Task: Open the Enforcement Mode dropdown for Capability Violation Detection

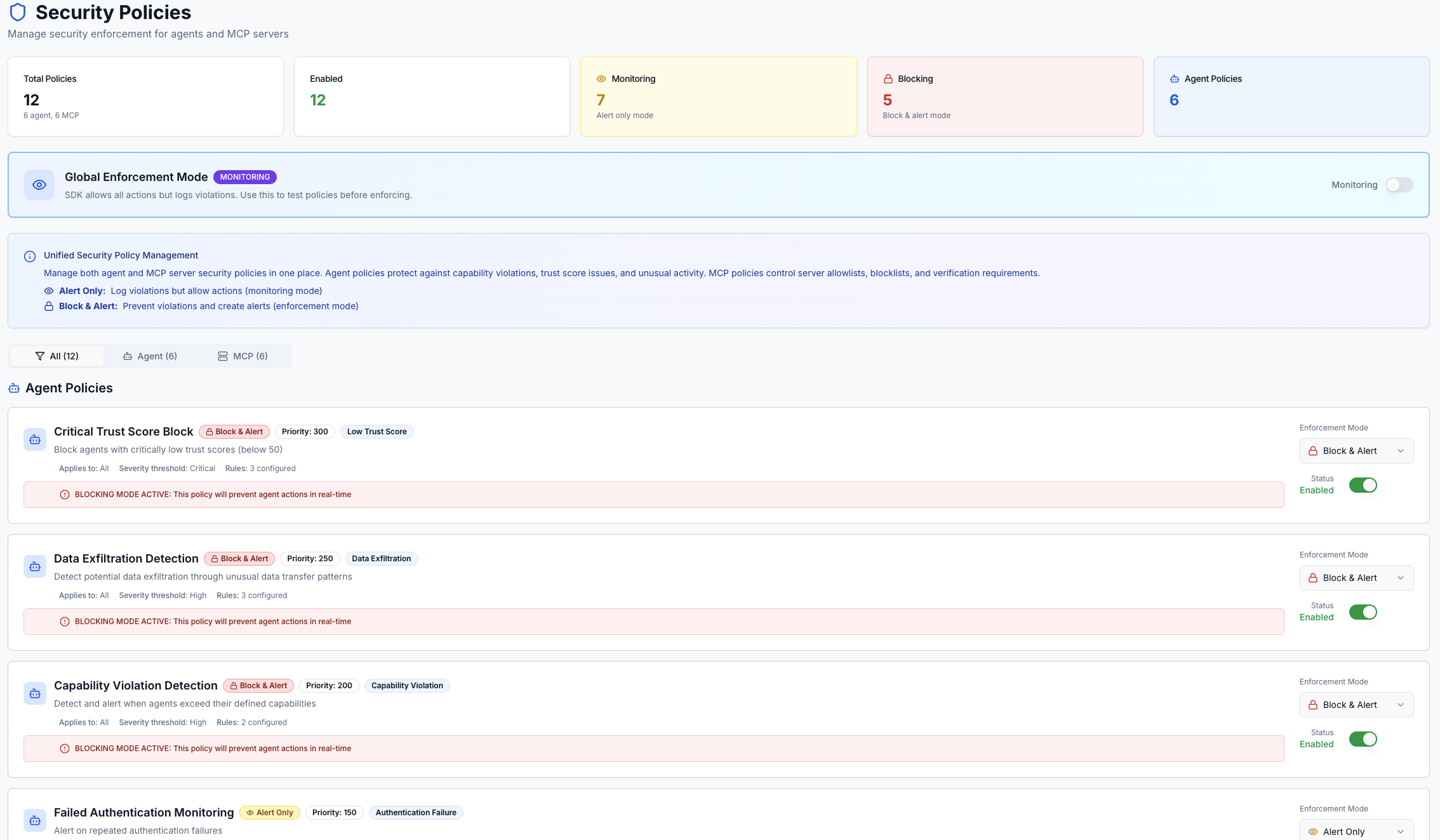Action: pos(1356,705)
